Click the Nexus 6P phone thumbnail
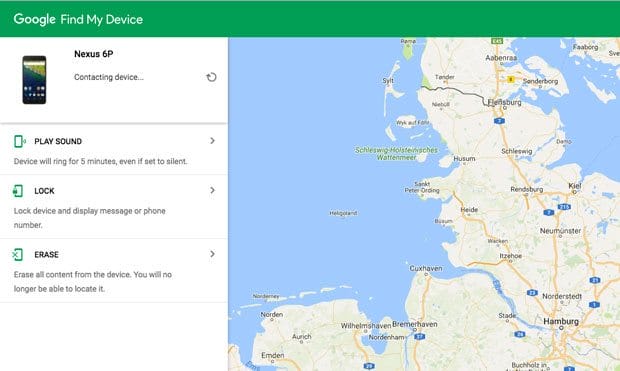Image resolution: width=620 pixels, height=371 pixels. [34, 80]
